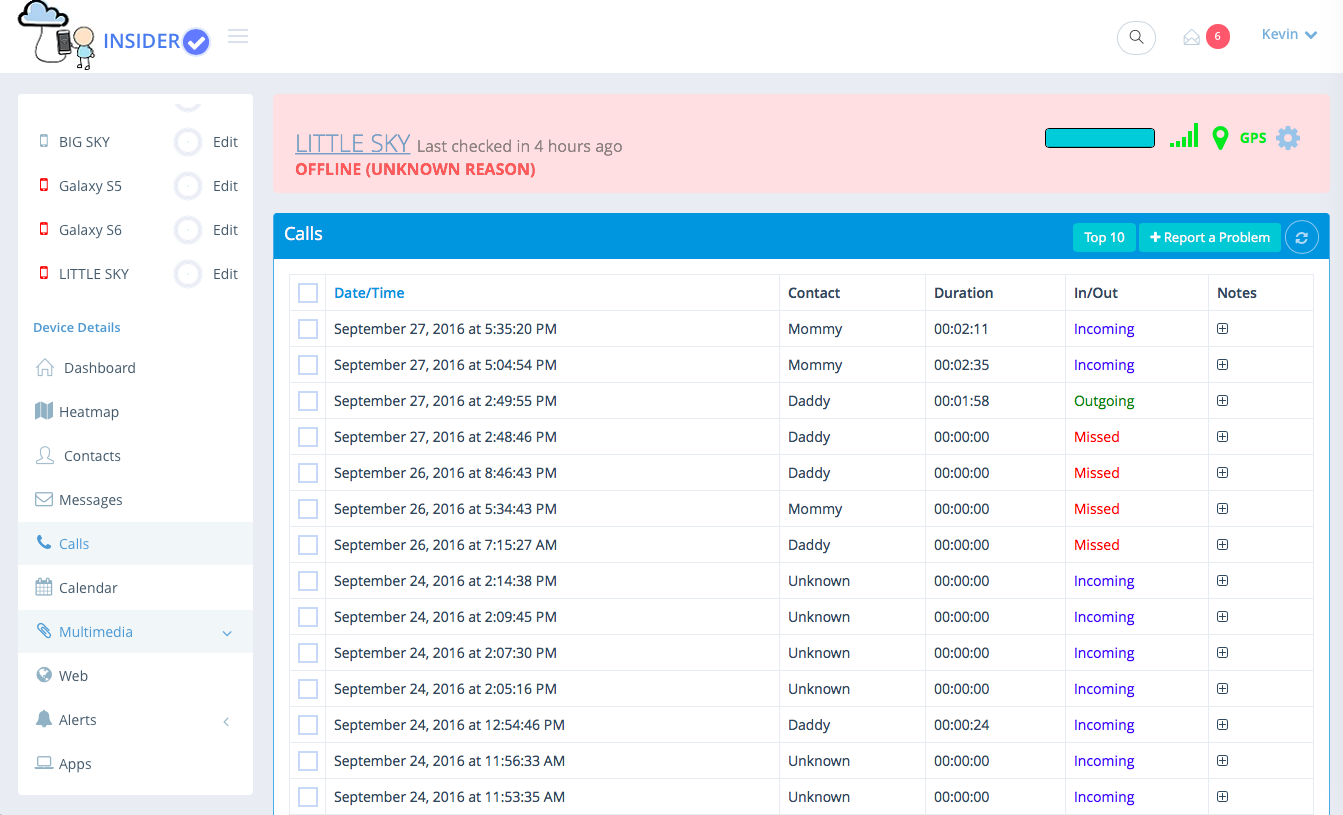Click the BIG SKY phone icon

tap(43, 142)
